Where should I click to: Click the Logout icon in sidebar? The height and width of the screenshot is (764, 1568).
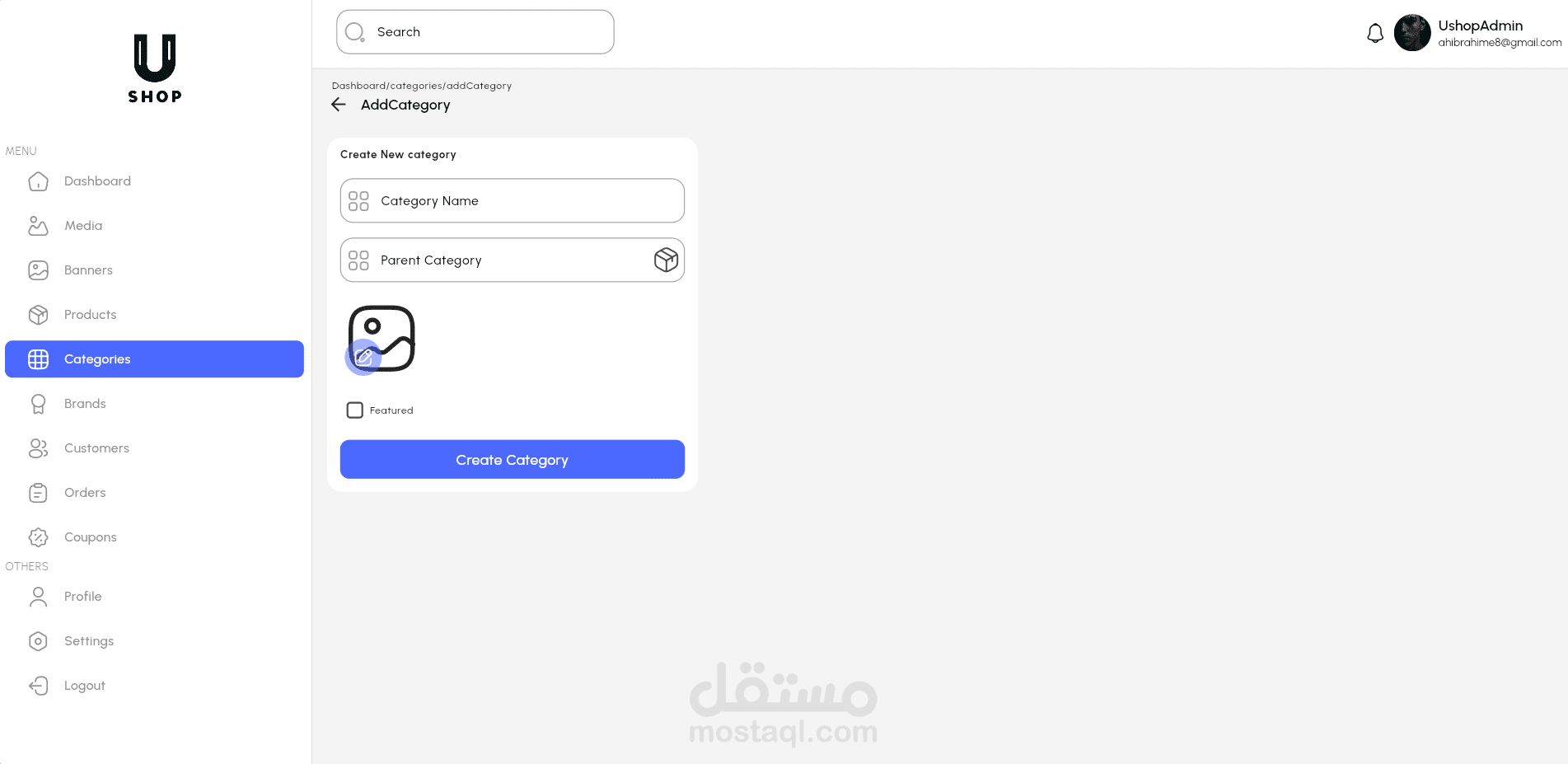pos(38,686)
